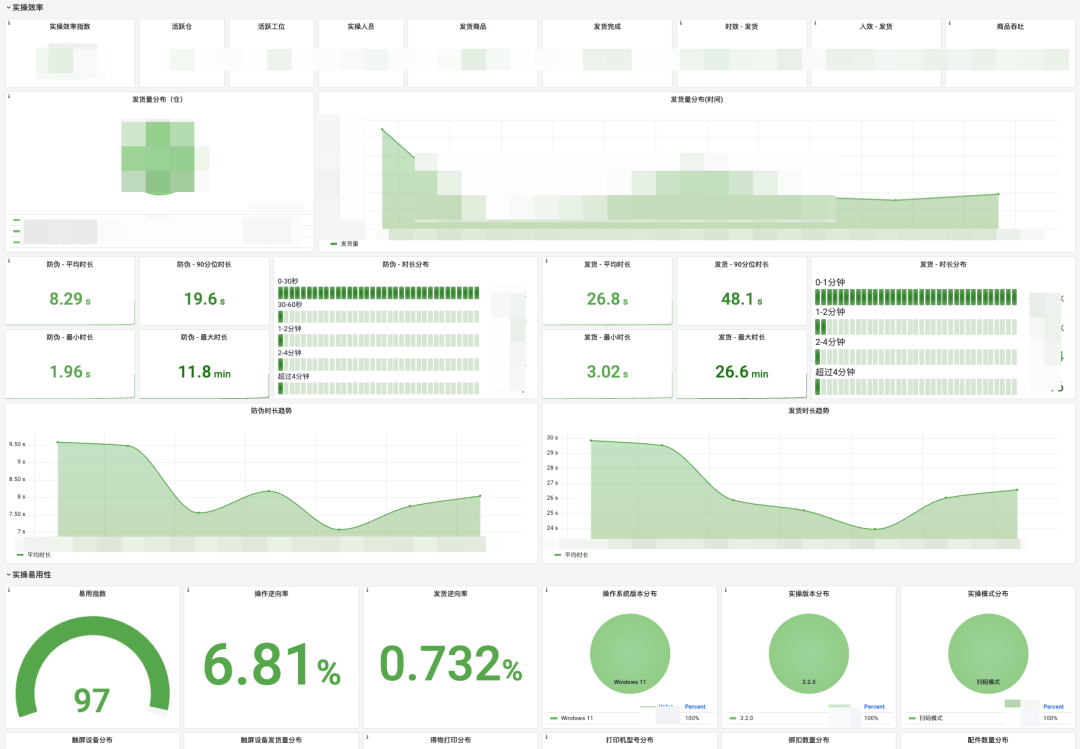The image size is (1080, 749).
Task: Click the info icon on 操作系统版本分布 panel
Action: pyautogui.click(x=546, y=590)
